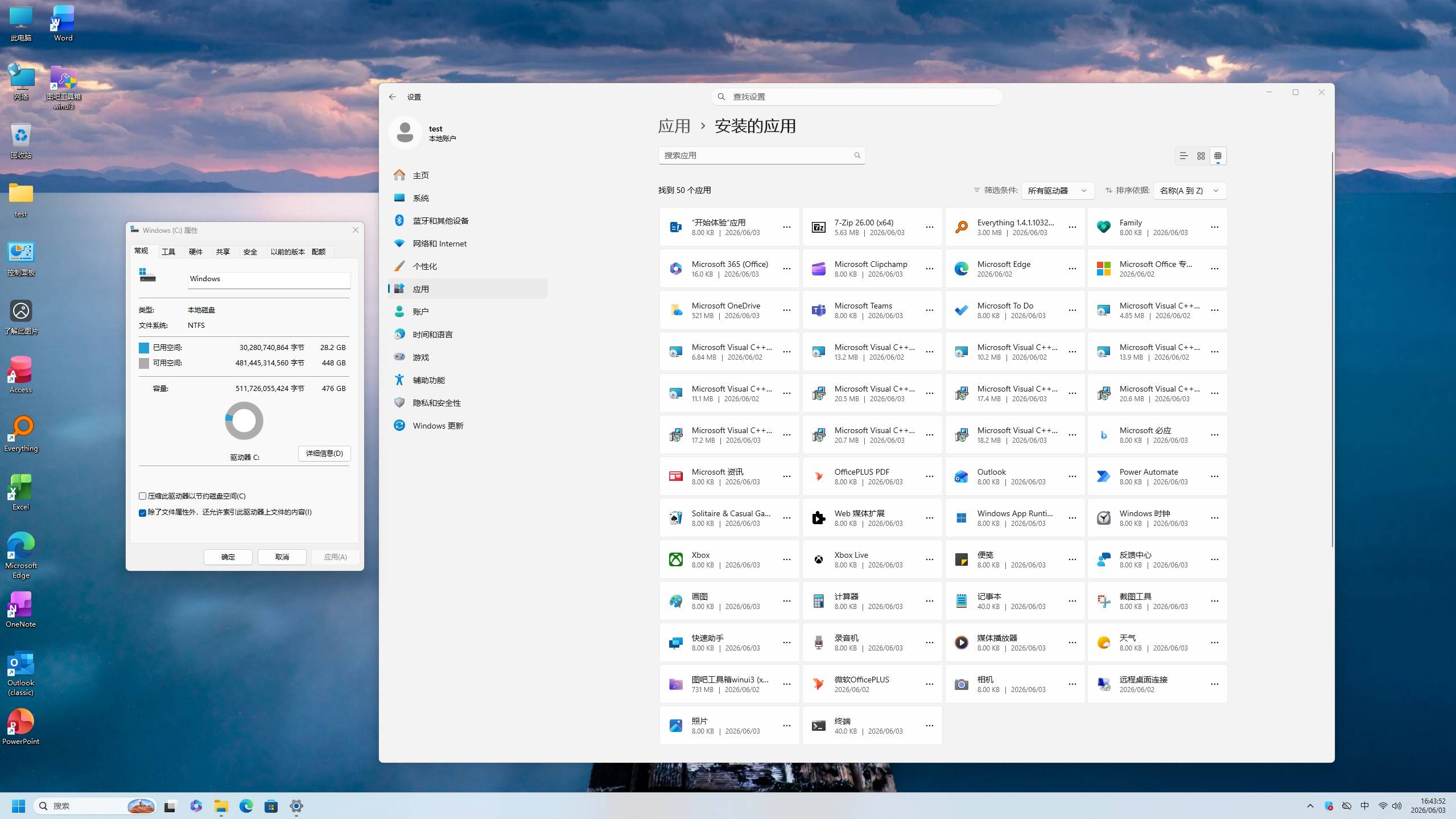This screenshot has width=1456, height=819.
Task: Click the taskbar 搜索 box
Action: 94,806
